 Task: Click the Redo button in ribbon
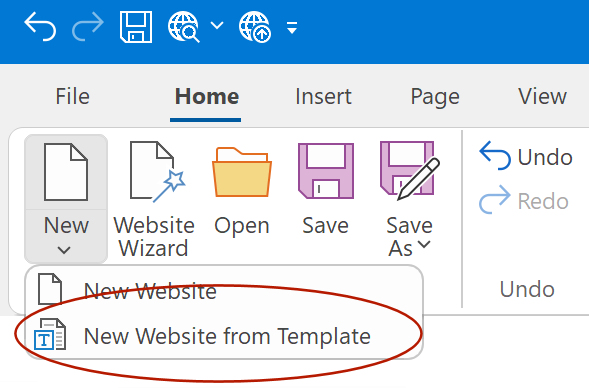point(524,201)
